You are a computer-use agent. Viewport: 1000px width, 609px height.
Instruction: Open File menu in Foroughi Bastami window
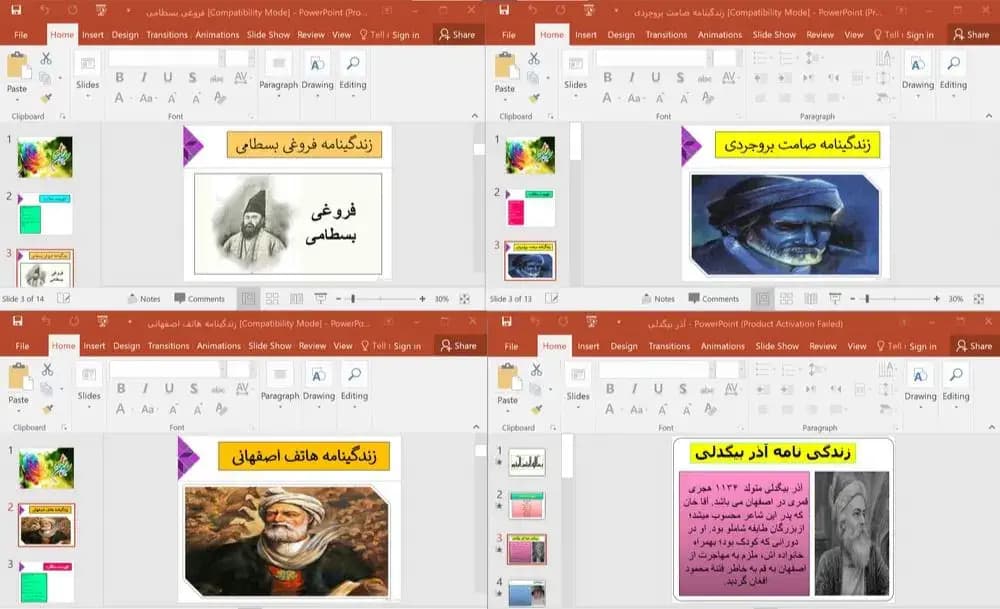click(x=21, y=34)
